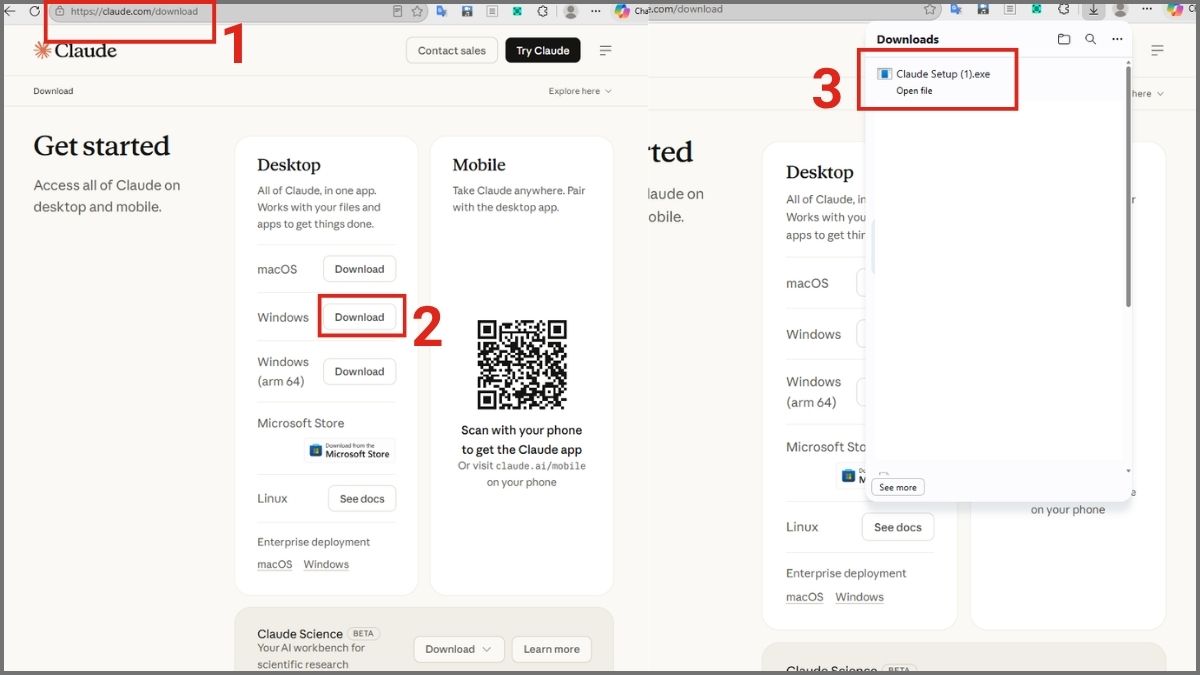1200x675 pixels.
Task: Open the Claude Science Download dropdown
Action: (x=459, y=649)
